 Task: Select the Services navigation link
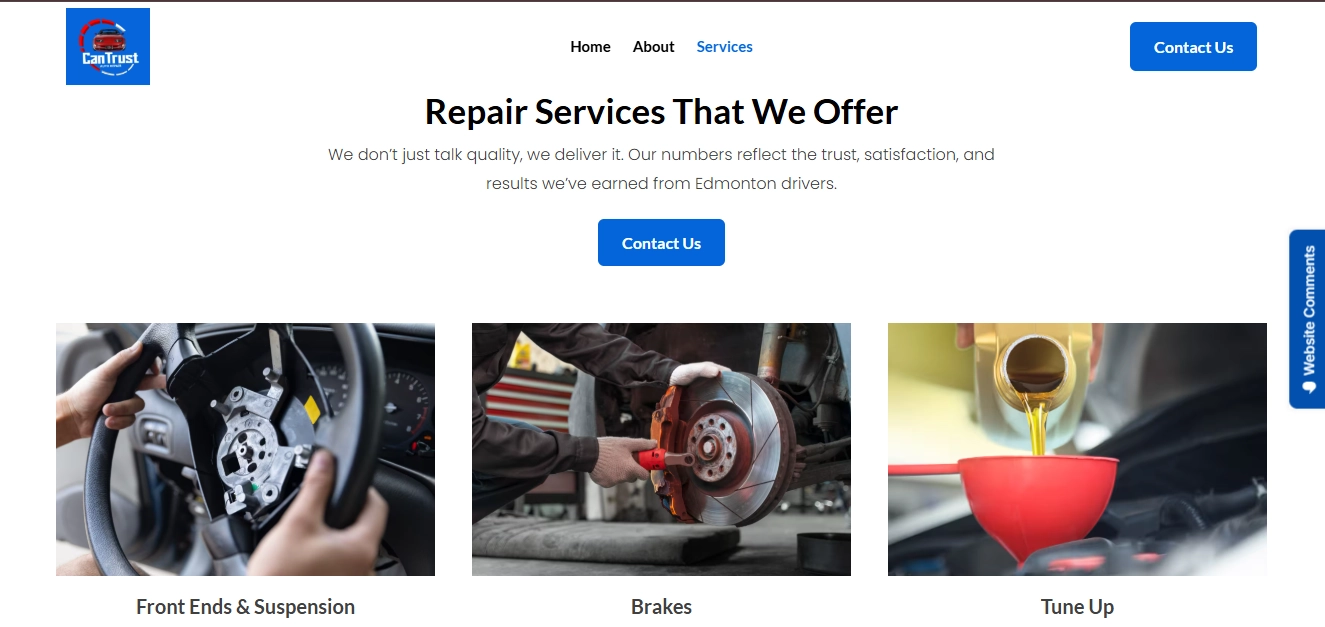[x=725, y=47]
